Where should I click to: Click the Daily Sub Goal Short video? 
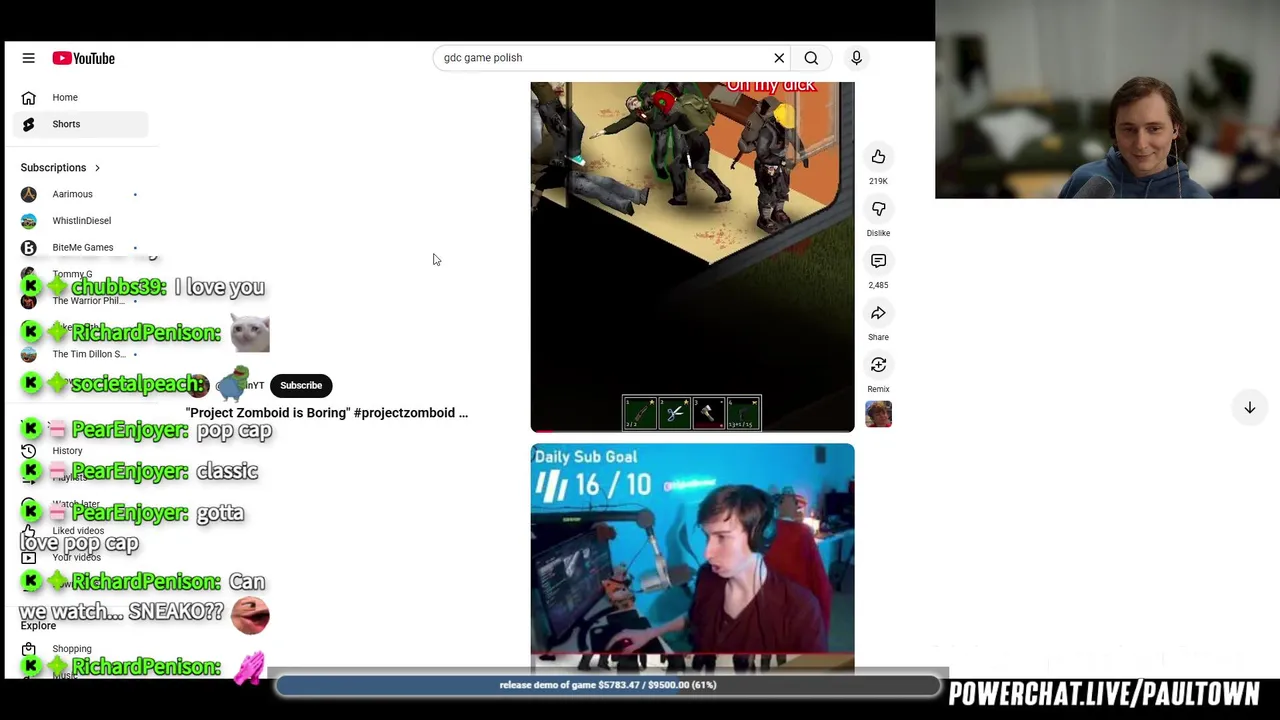[692, 559]
